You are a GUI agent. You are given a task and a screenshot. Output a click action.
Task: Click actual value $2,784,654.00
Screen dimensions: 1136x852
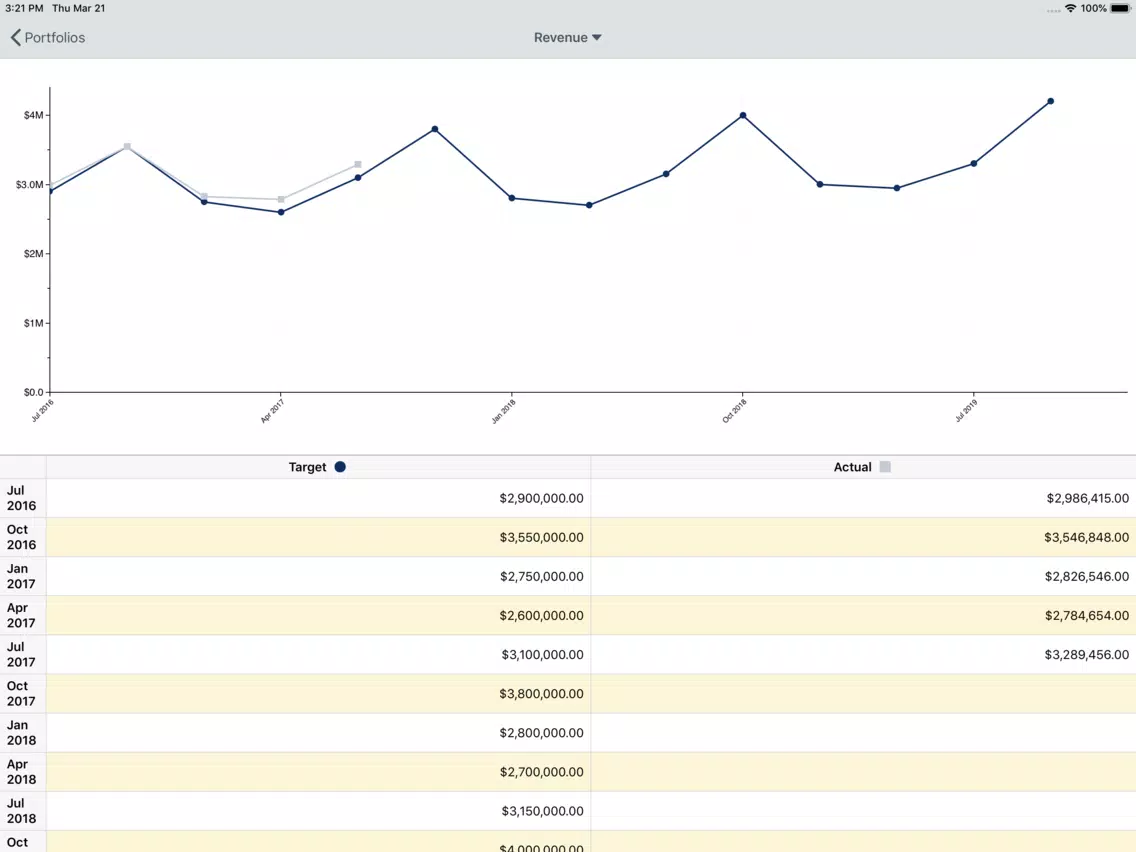tap(1087, 616)
